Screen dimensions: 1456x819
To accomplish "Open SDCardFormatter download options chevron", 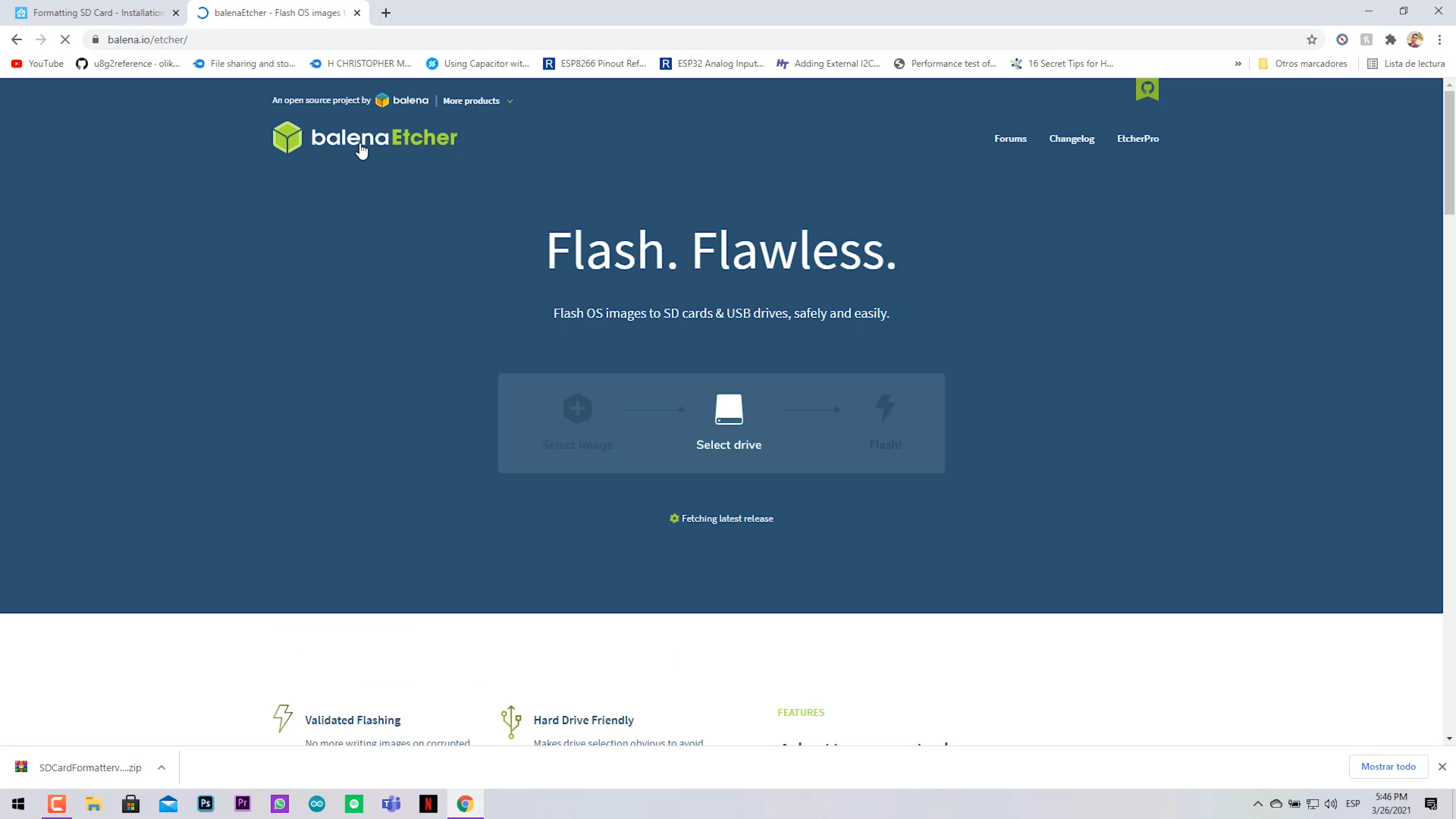I will click(162, 767).
